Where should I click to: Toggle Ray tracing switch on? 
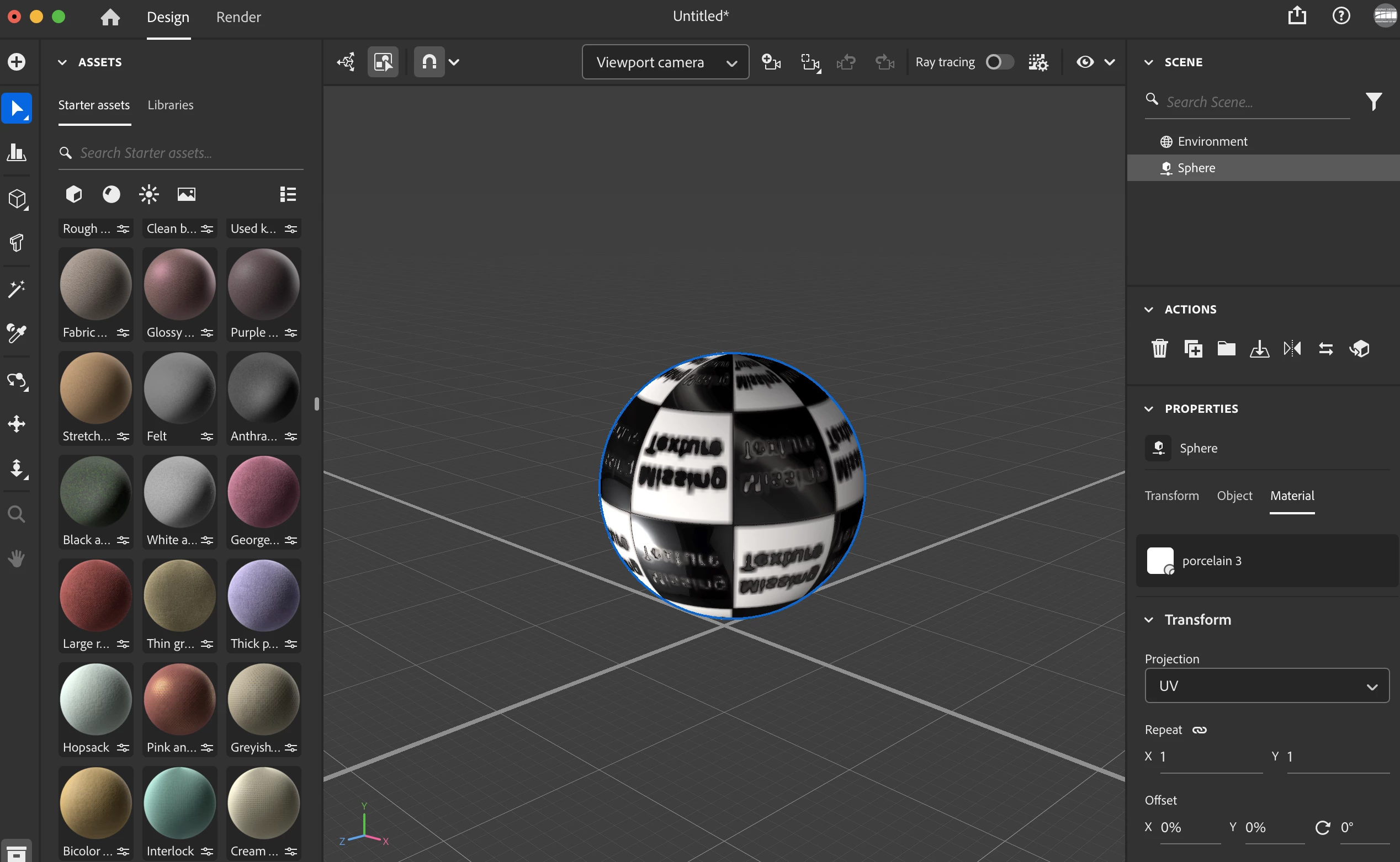pos(999,62)
